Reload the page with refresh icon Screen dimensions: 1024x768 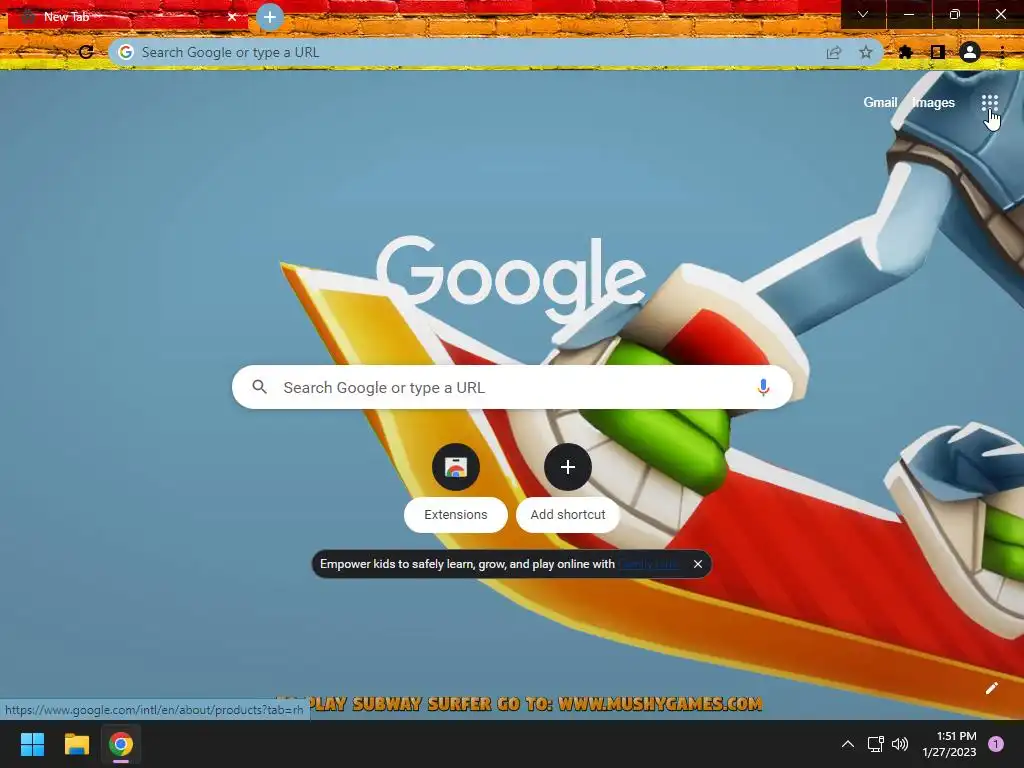[86, 52]
